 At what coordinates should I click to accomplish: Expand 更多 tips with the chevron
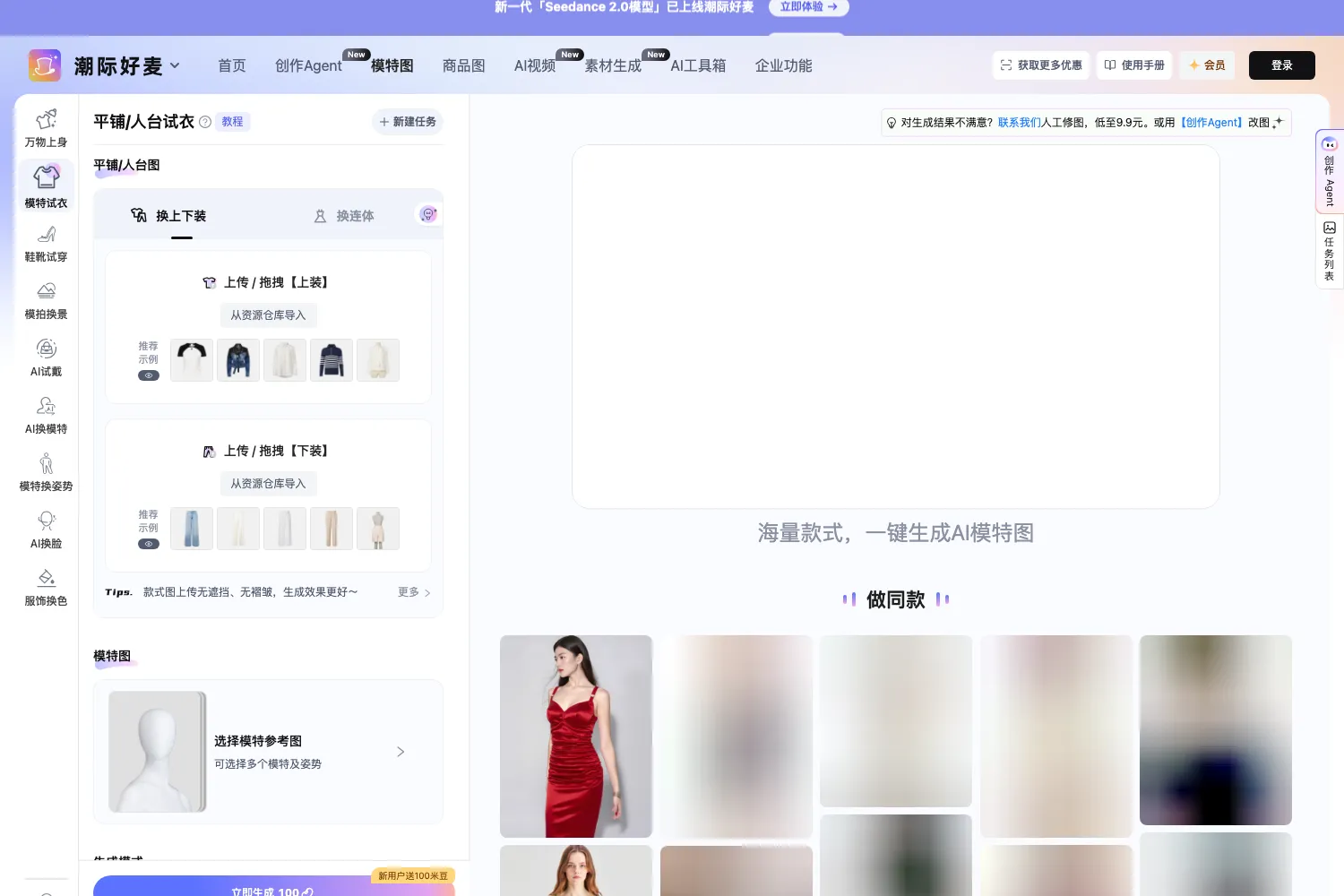pyautogui.click(x=414, y=592)
